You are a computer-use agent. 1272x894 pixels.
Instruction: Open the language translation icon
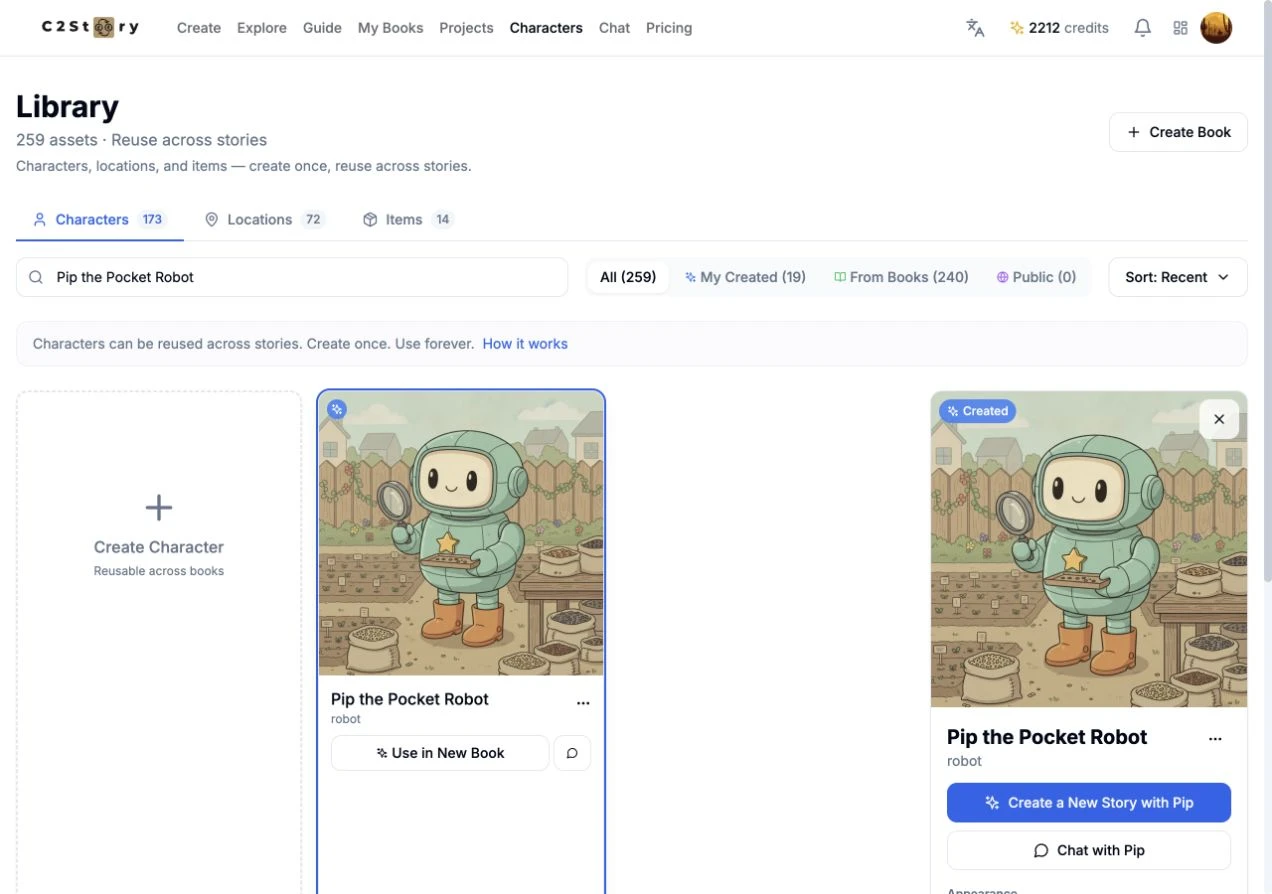(x=975, y=28)
